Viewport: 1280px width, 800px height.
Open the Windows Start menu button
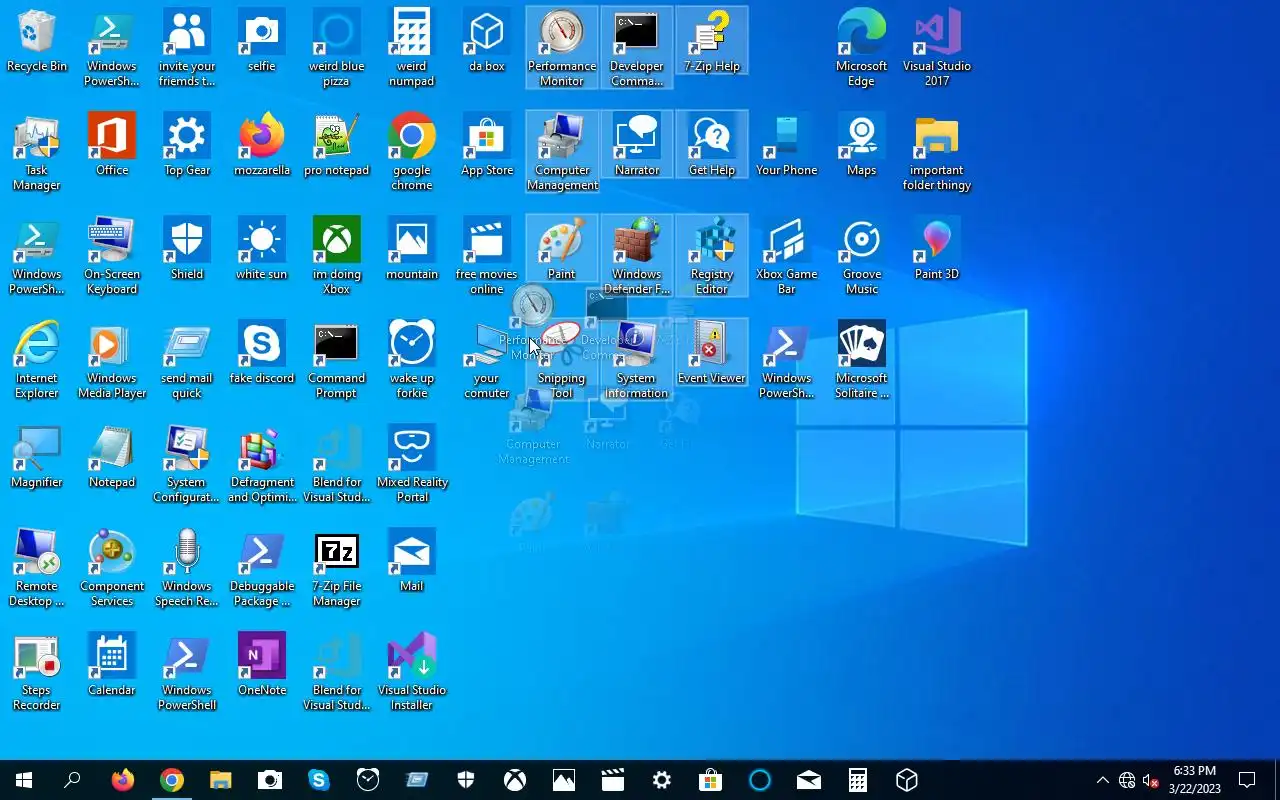[24, 780]
